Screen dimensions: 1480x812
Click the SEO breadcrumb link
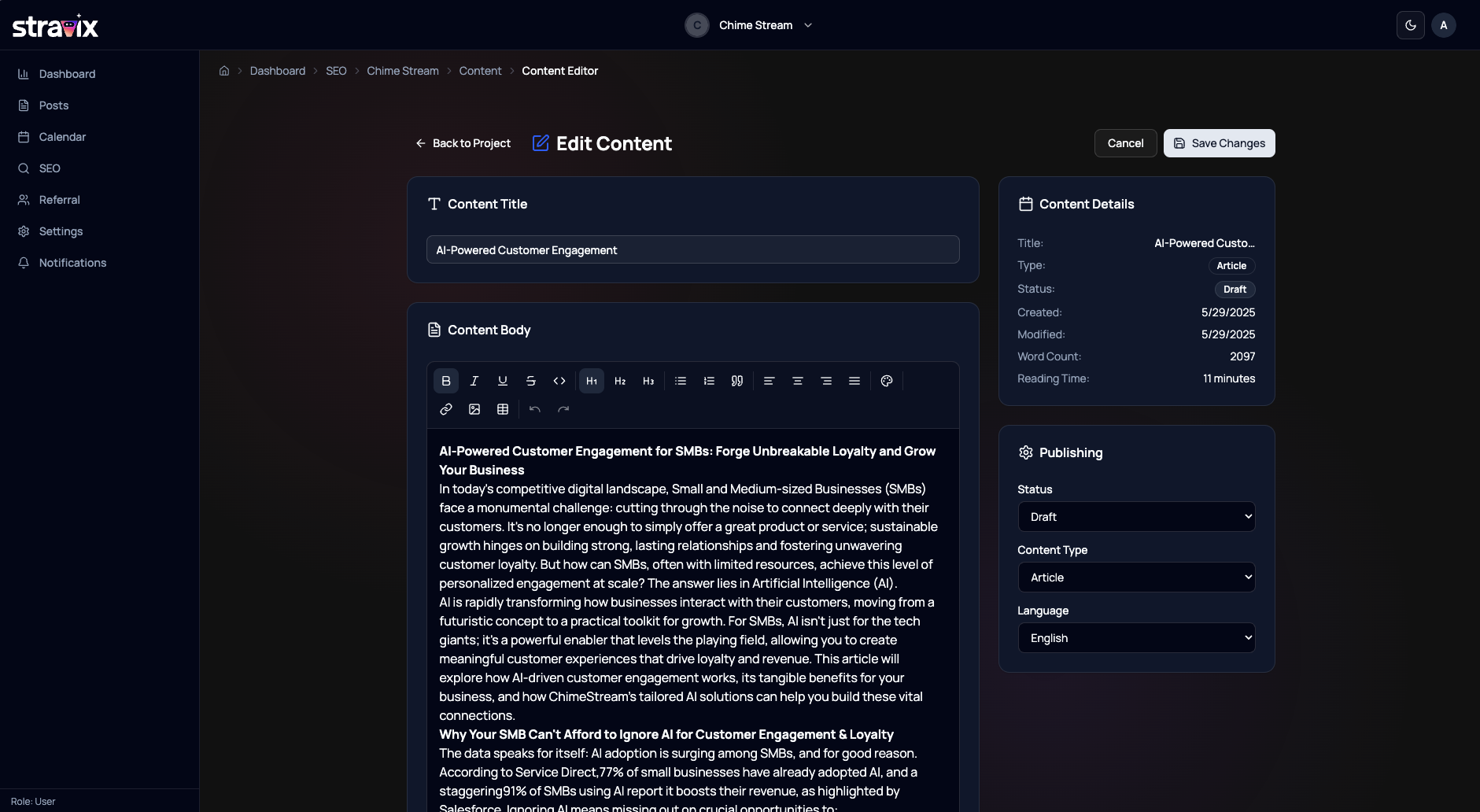point(336,71)
